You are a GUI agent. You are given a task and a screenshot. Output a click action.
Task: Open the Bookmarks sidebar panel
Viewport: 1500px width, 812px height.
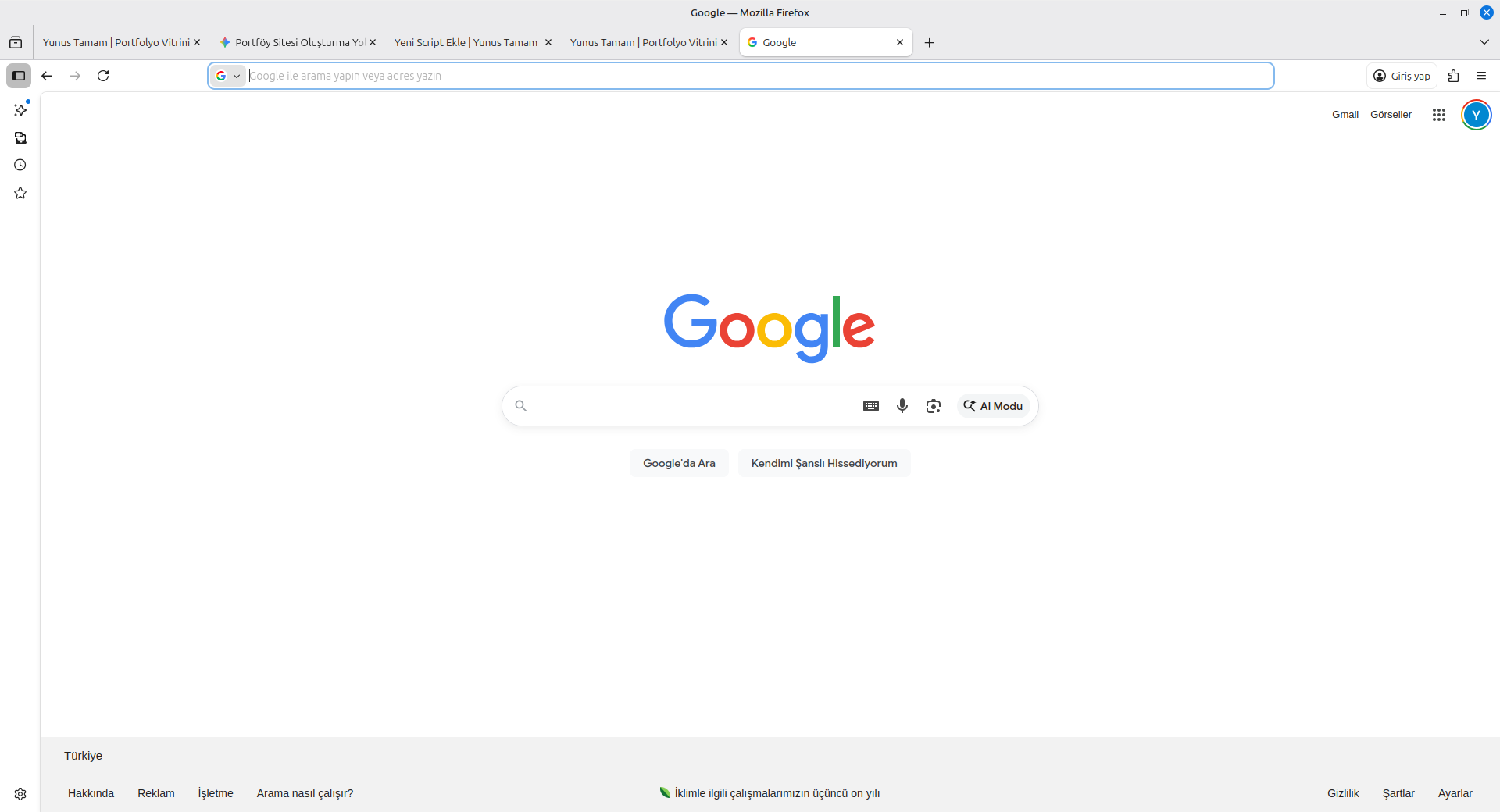point(20,193)
